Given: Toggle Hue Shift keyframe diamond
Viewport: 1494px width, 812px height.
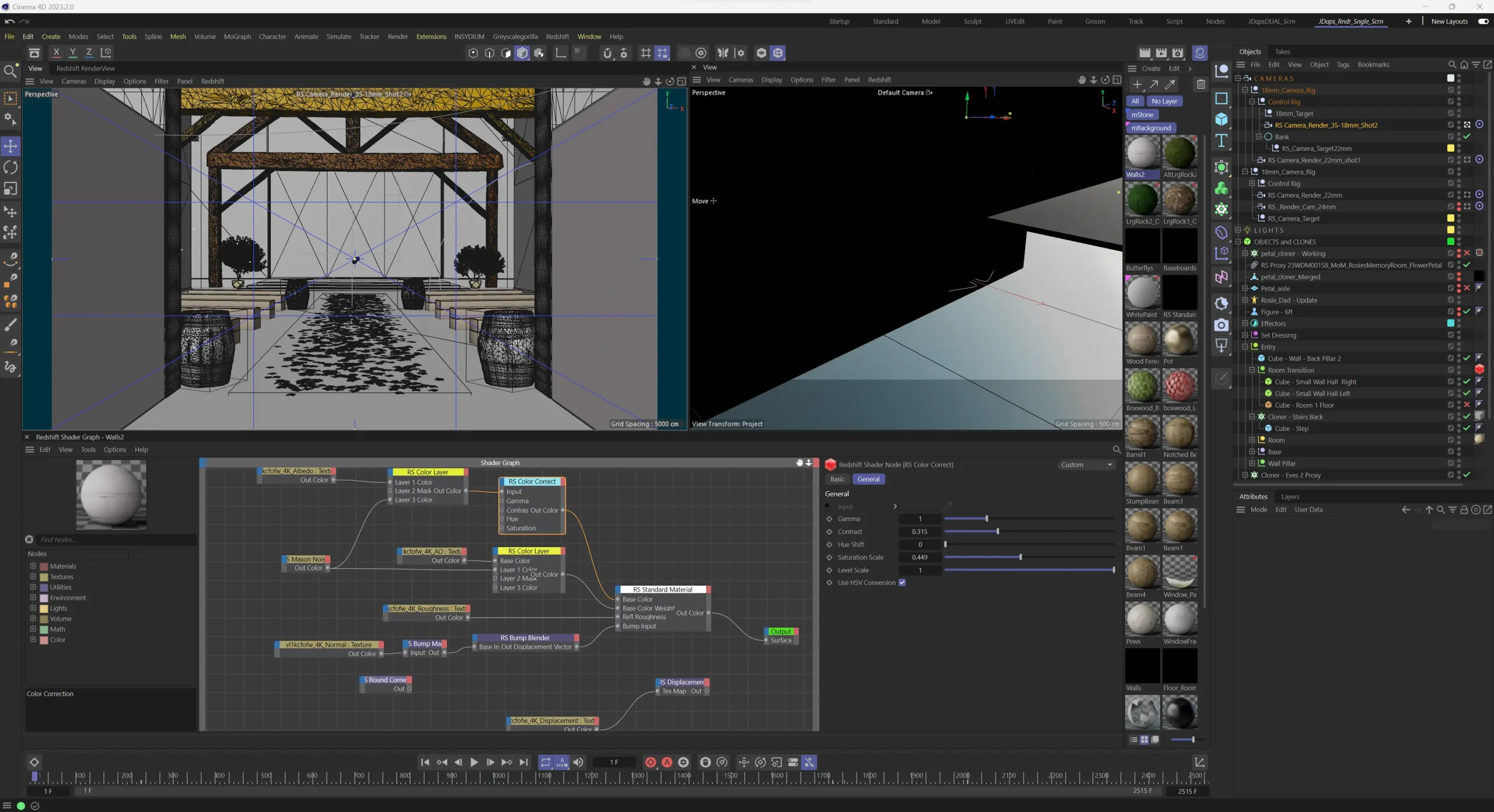Looking at the screenshot, I should 829,545.
